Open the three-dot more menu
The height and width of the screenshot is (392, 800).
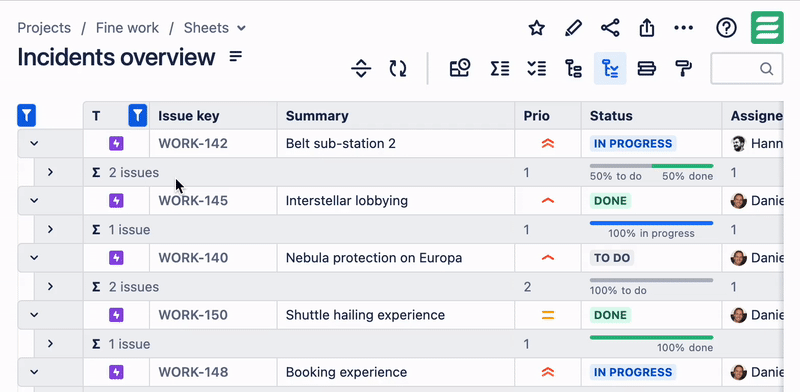tap(684, 28)
